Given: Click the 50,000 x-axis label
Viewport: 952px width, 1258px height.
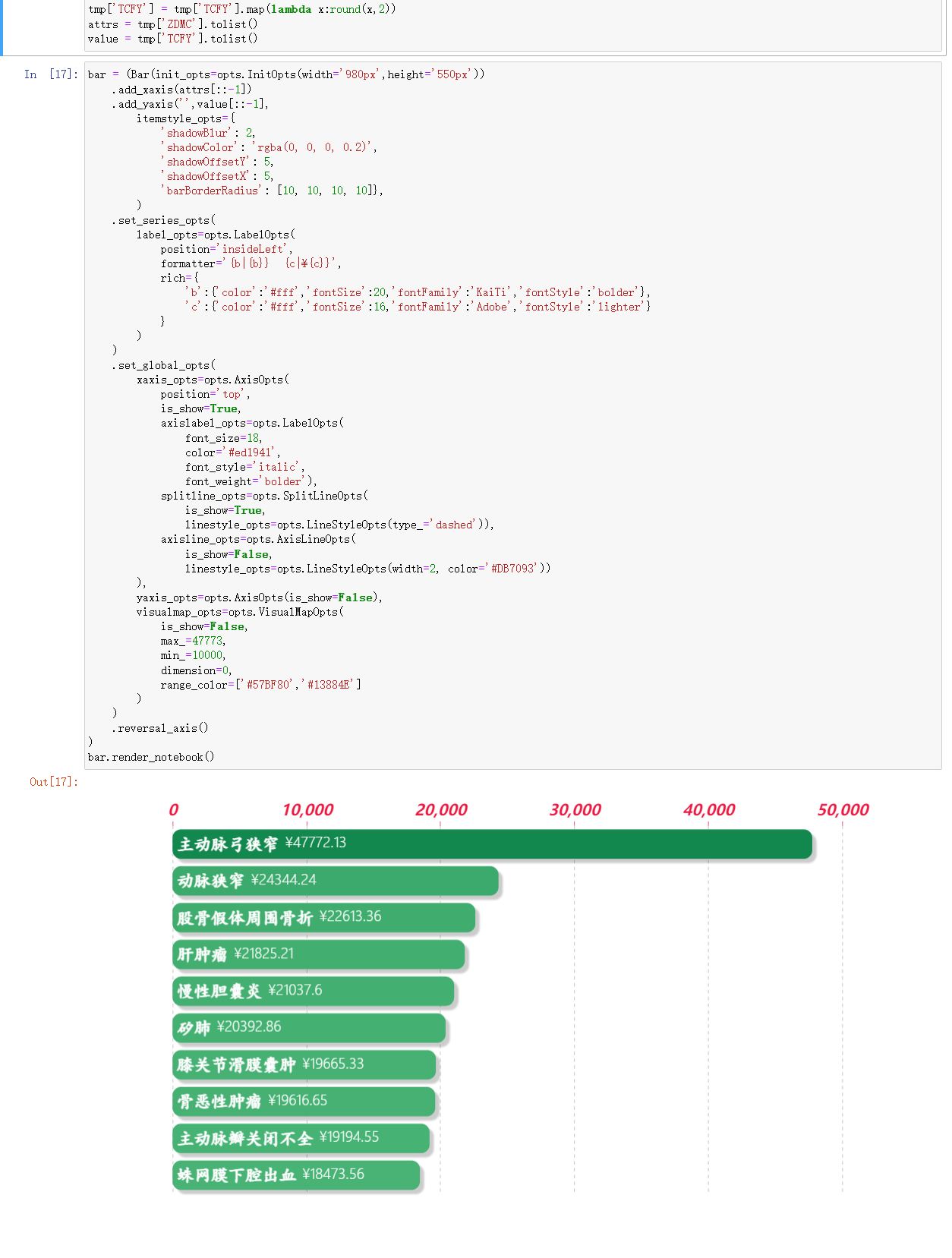Looking at the screenshot, I should pos(843,810).
